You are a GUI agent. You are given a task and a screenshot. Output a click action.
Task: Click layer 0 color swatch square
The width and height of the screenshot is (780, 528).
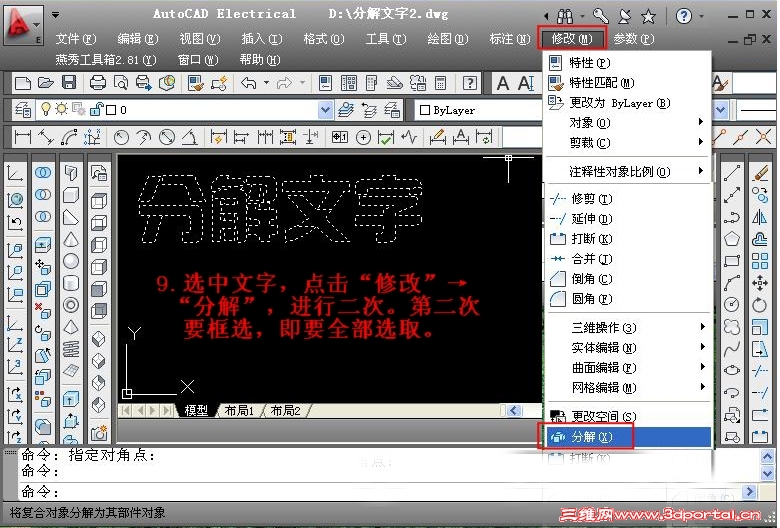pyautogui.click(x=111, y=110)
